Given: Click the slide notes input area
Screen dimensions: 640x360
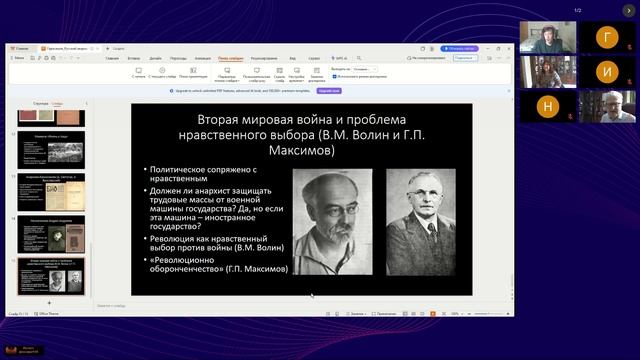Looking at the screenshot, I should click(302, 306).
